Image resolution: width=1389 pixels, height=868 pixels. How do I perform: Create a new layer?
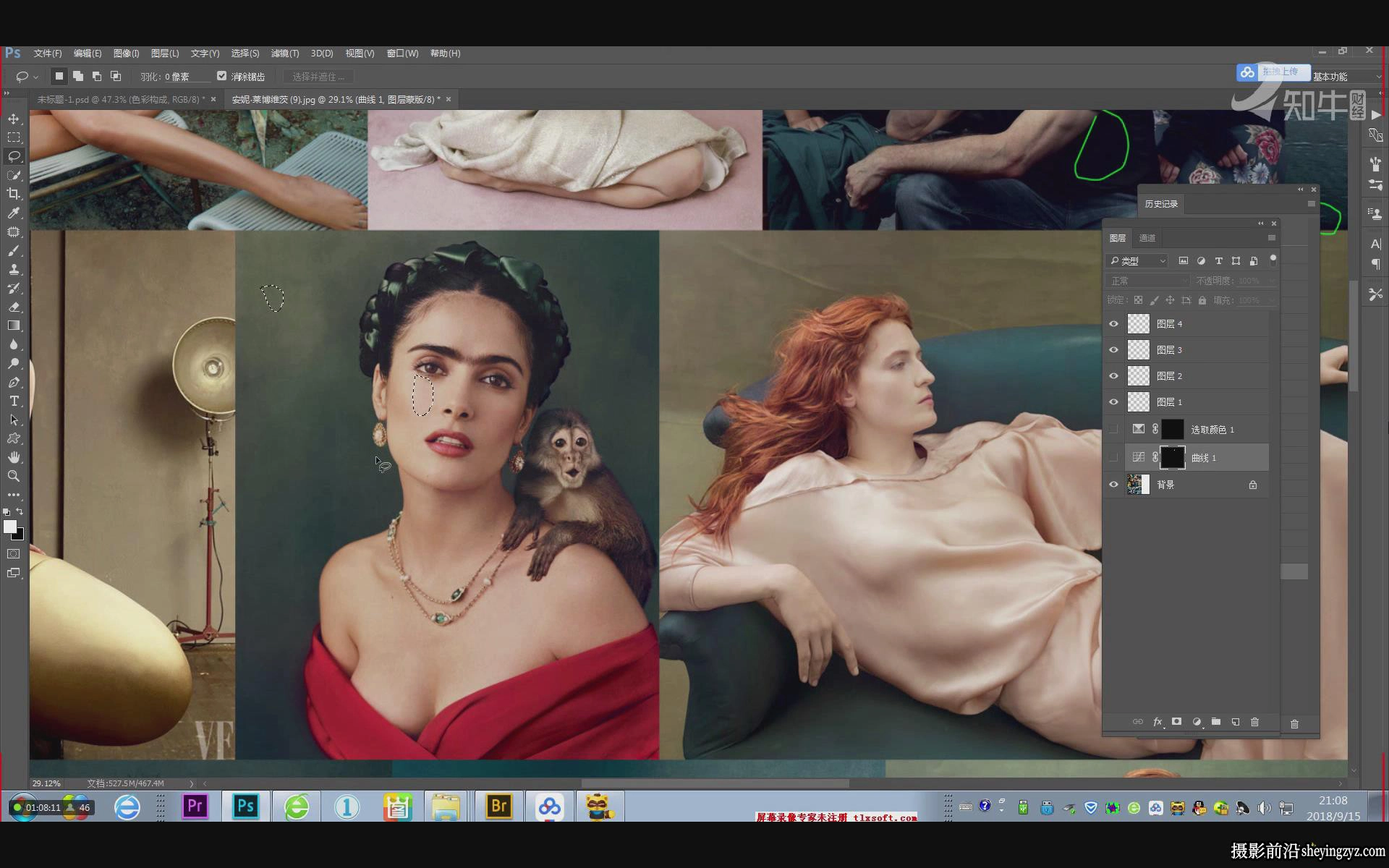(x=1236, y=722)
